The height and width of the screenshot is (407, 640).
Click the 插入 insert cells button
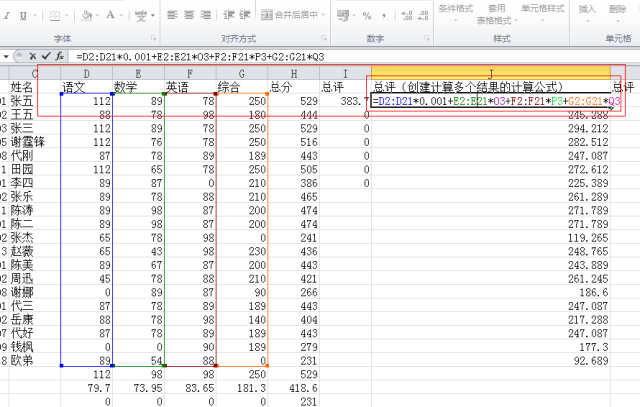(587, 8)
